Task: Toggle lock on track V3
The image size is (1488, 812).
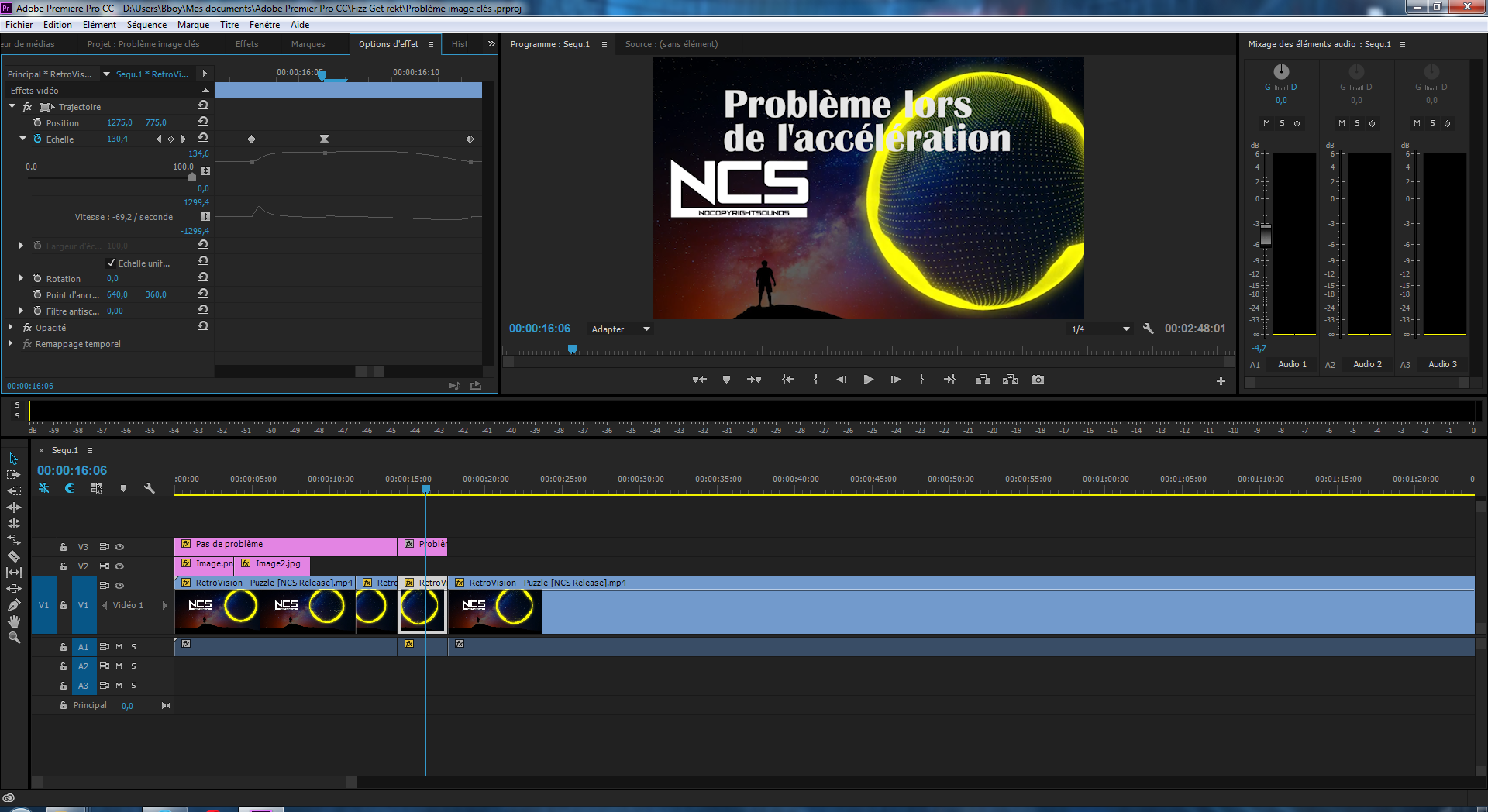Action: pos(64,547)
